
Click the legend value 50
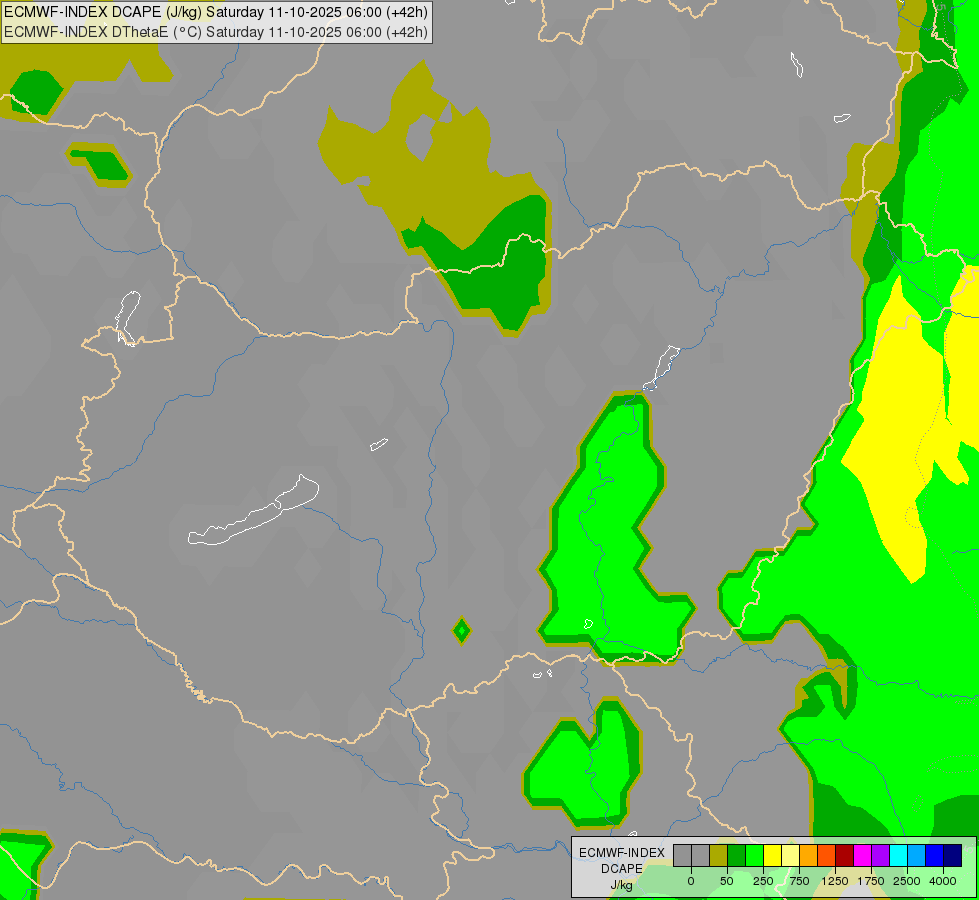[x=727, y=881]
